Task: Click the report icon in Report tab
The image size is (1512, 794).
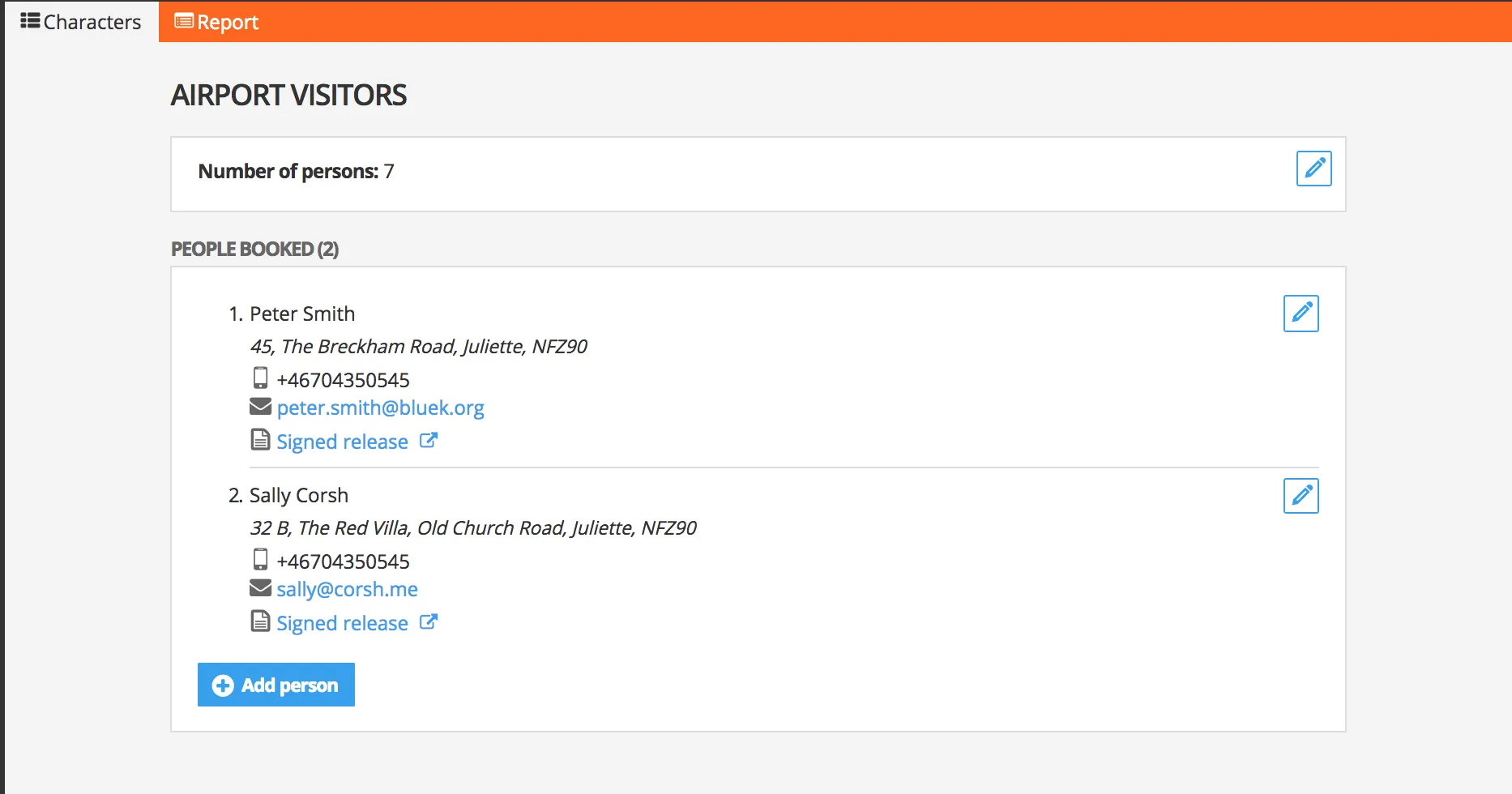Action: point(184,21)
